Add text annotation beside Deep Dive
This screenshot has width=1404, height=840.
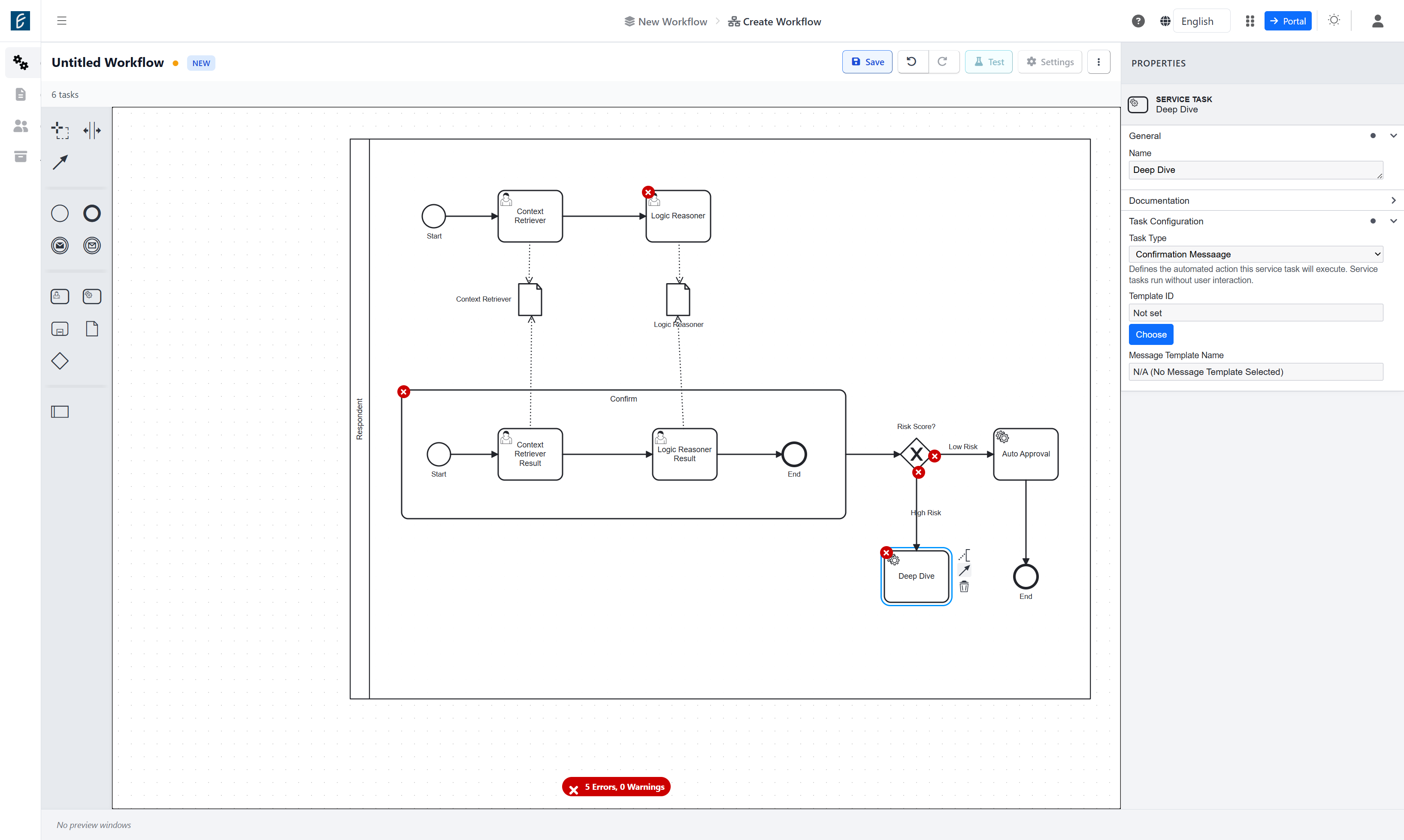pyautogui.click(x=964, y=555)
